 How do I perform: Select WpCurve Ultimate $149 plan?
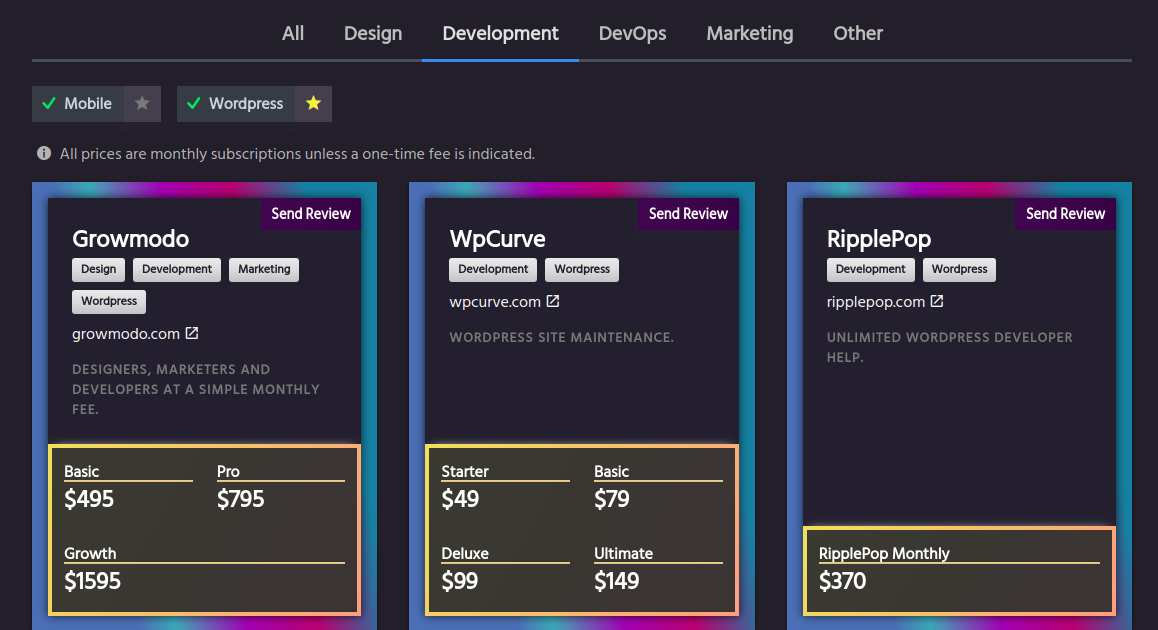click(658, 569)
